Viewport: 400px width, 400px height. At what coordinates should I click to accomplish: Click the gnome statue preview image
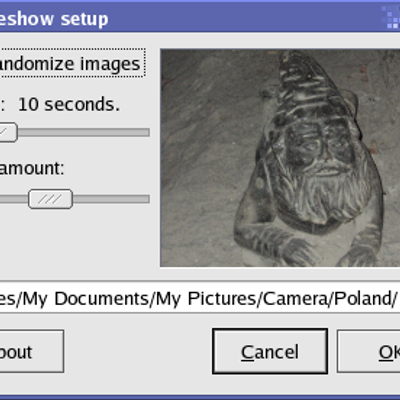(280, 158)
